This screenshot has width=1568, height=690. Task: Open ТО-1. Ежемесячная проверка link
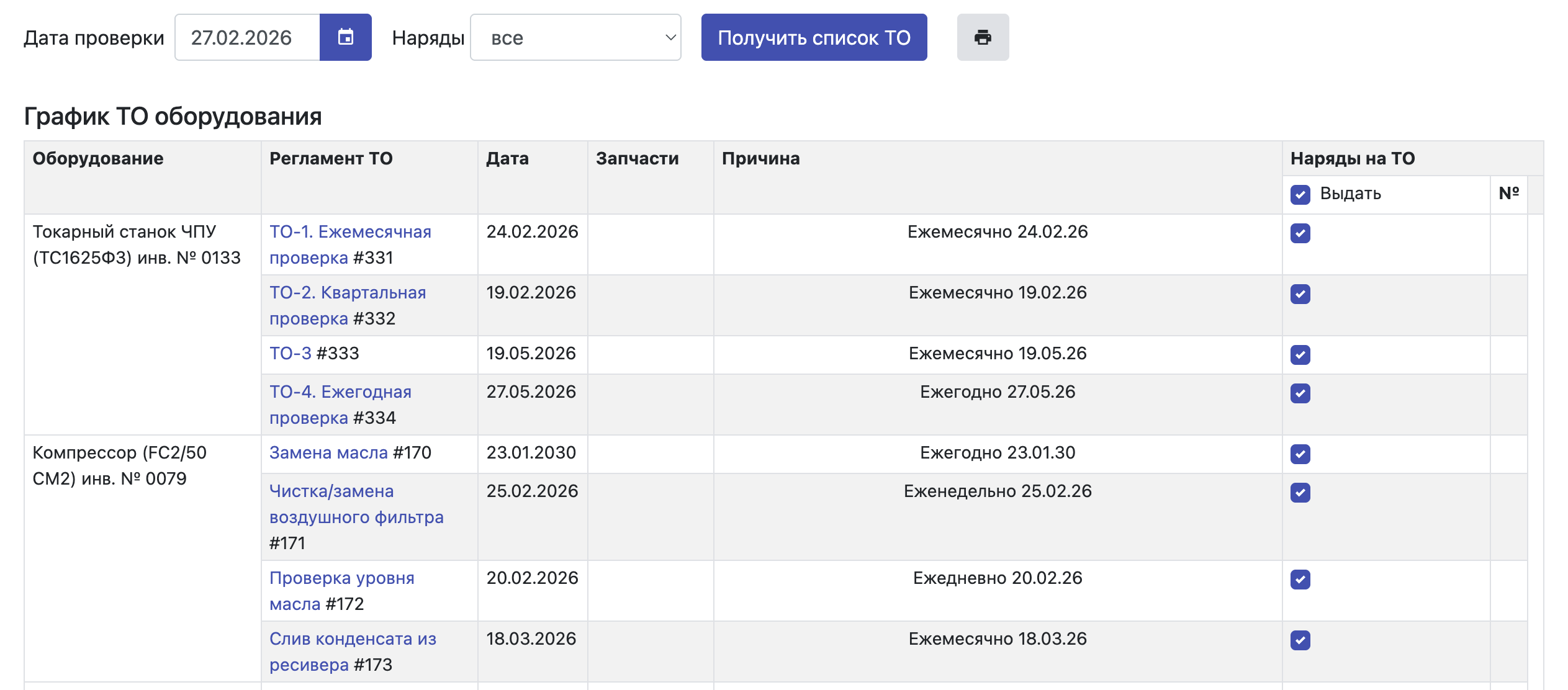click(349, 232)
